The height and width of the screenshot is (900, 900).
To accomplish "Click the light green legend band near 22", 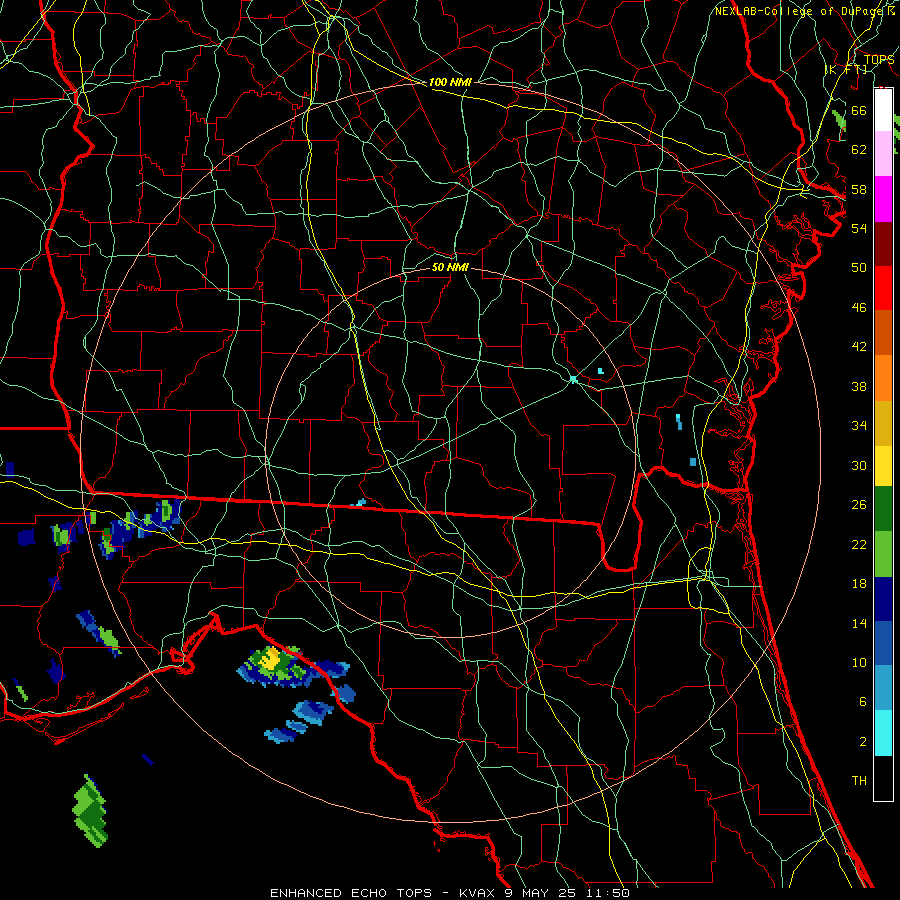I will coord(883,554).
